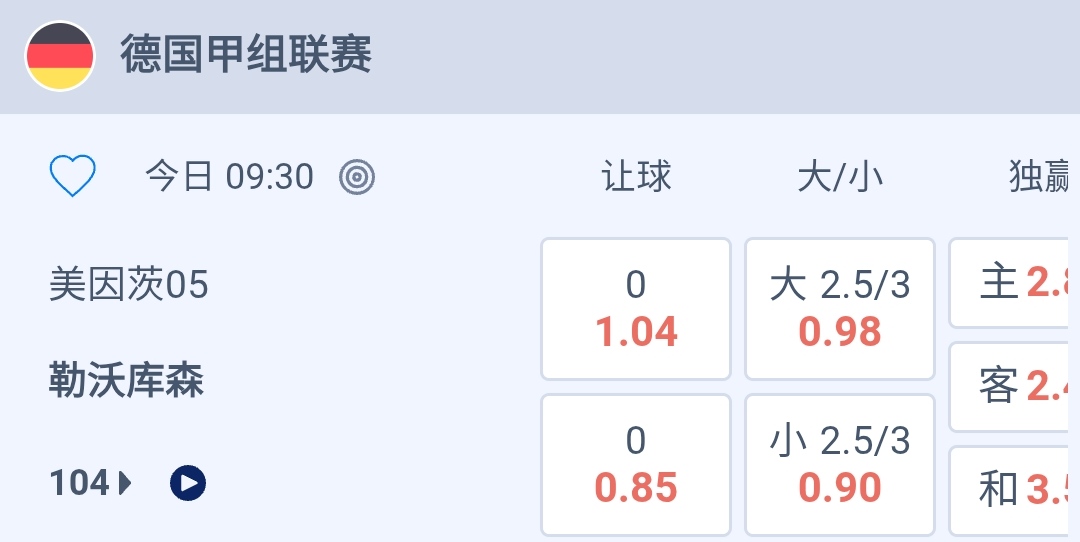
Task: Expand markets with triangle arrow beside 104
Action: point(126,484)
